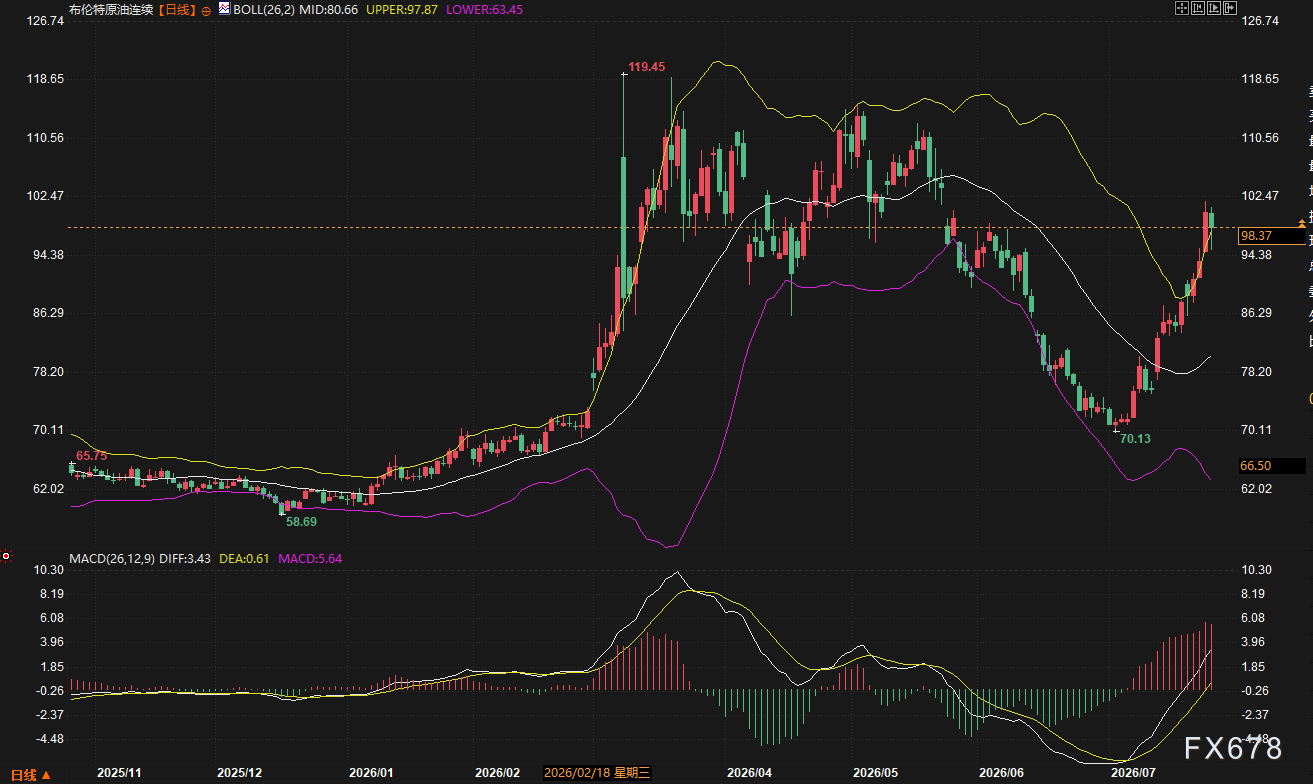1313x784 pixels.
Task: Click the jump-to-chart-start axis icon
Action: click(1198, 8)
